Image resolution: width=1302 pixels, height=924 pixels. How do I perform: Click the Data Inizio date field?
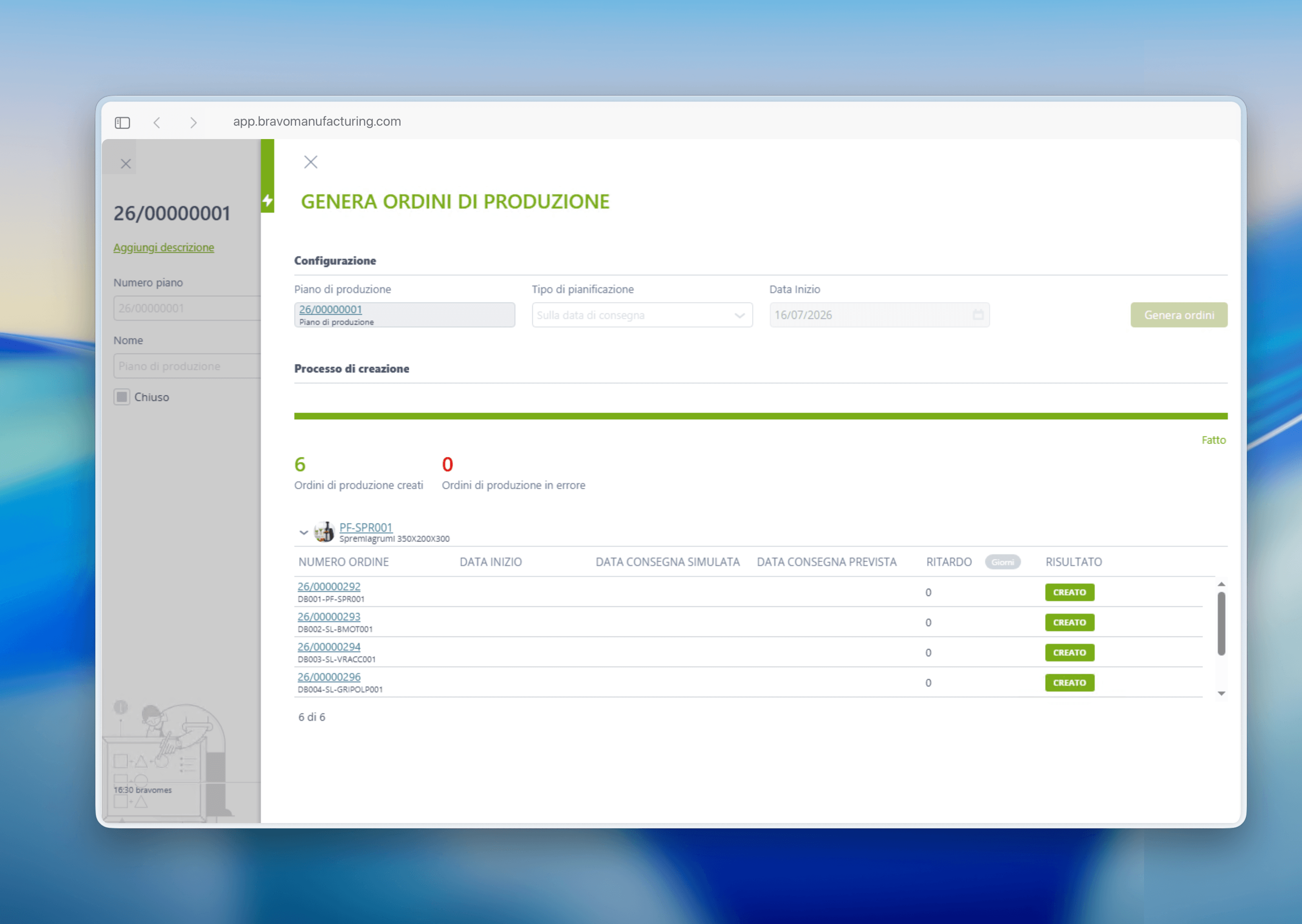tap(879, 315)
